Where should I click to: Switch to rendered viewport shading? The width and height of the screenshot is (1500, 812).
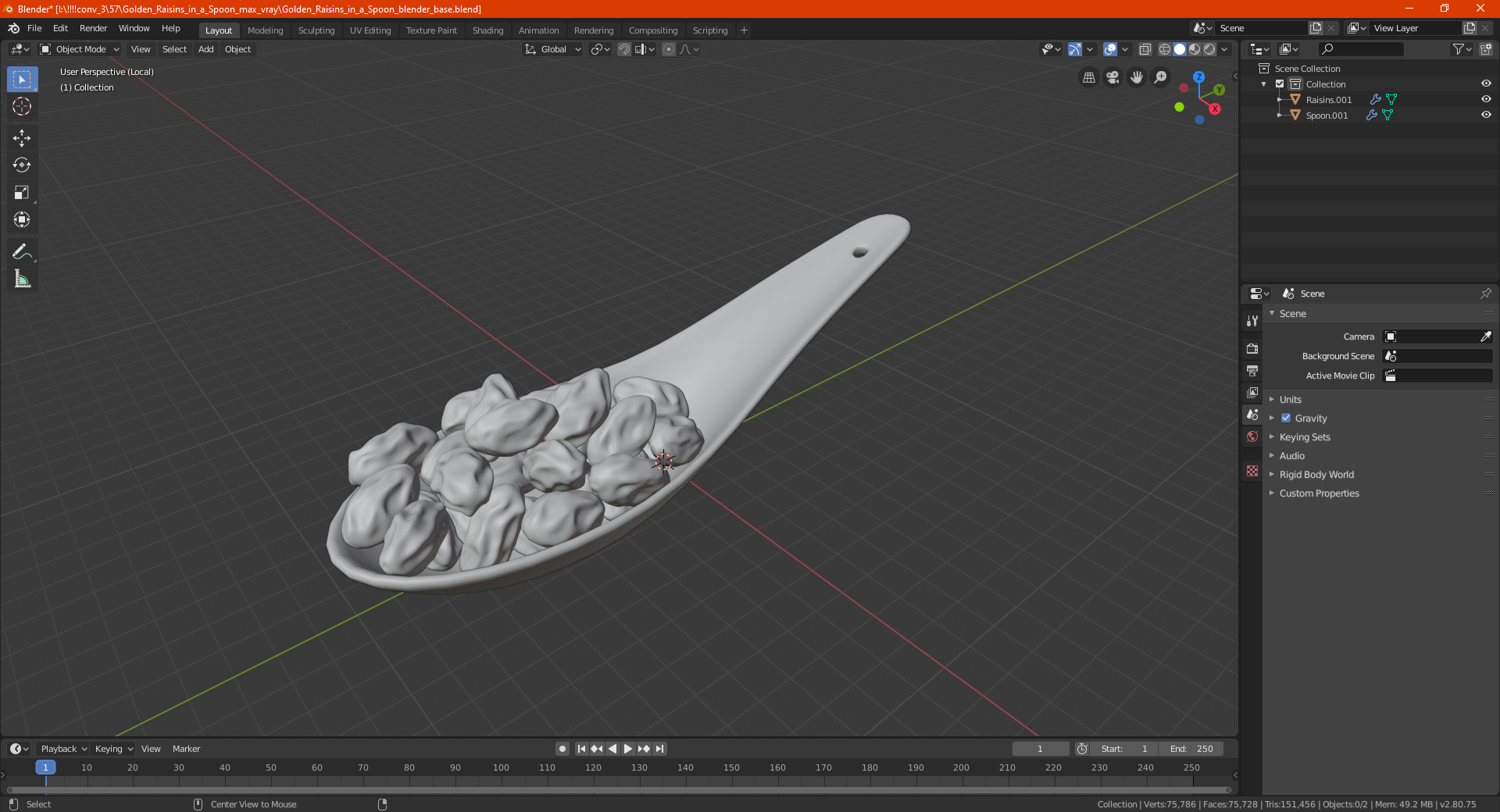(1209, 49)
